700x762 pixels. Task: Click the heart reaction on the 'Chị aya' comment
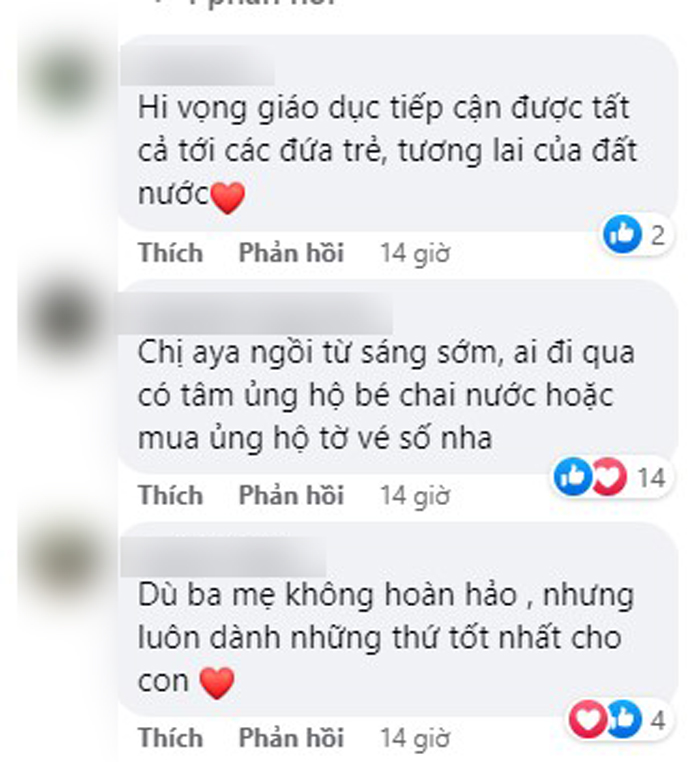(x=610, y=476)
